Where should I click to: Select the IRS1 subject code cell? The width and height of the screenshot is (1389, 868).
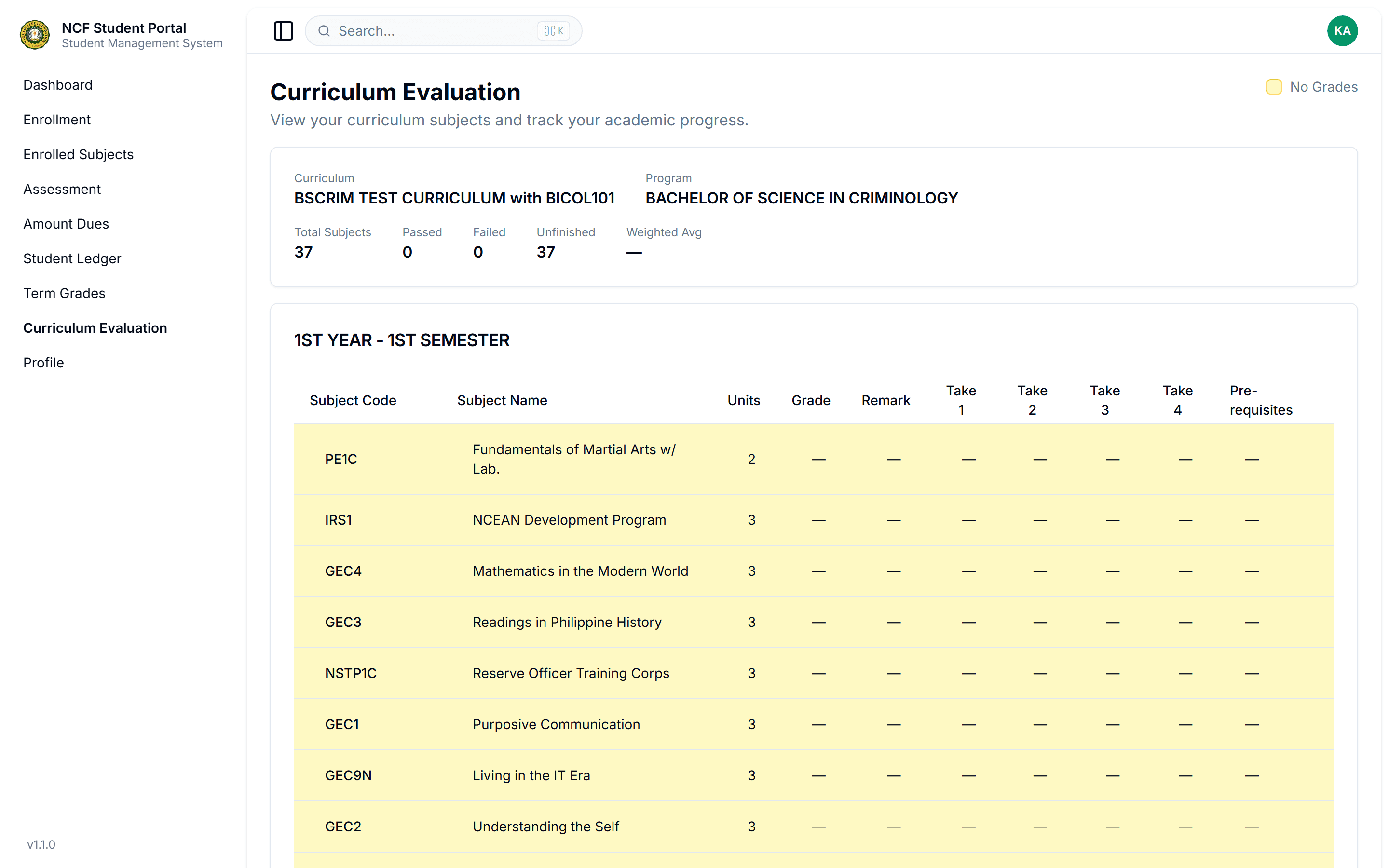click(x=339, y=520)
